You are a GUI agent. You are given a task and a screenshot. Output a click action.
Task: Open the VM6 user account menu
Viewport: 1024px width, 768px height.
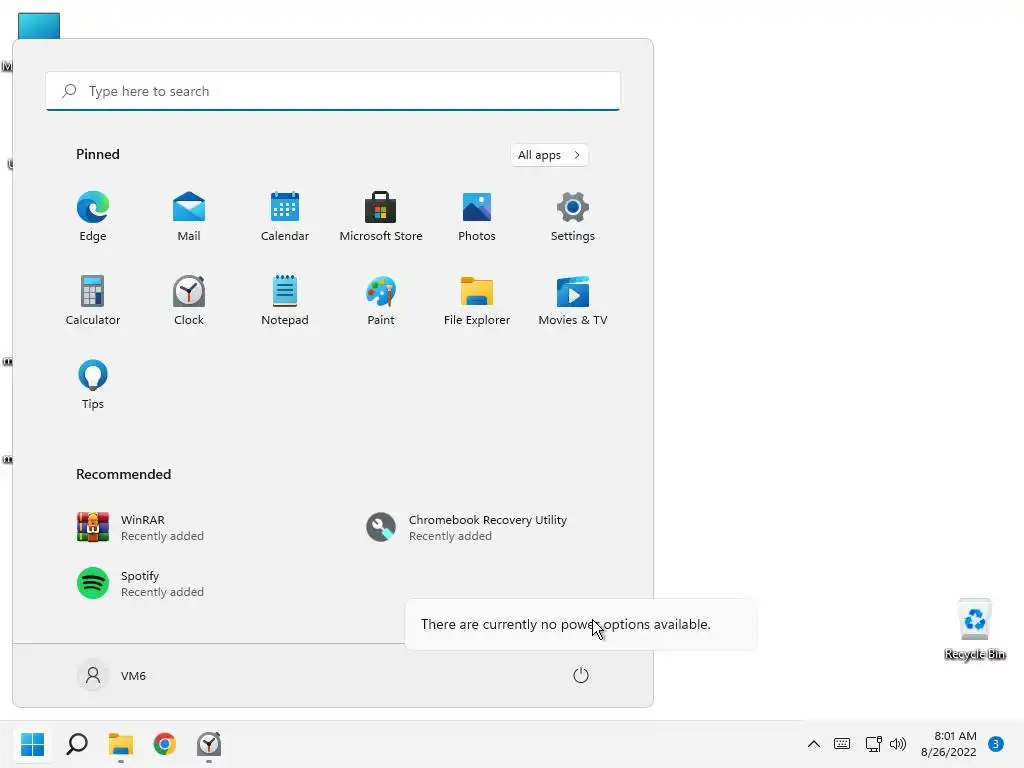pyautogui.click(x=112, y=675)
